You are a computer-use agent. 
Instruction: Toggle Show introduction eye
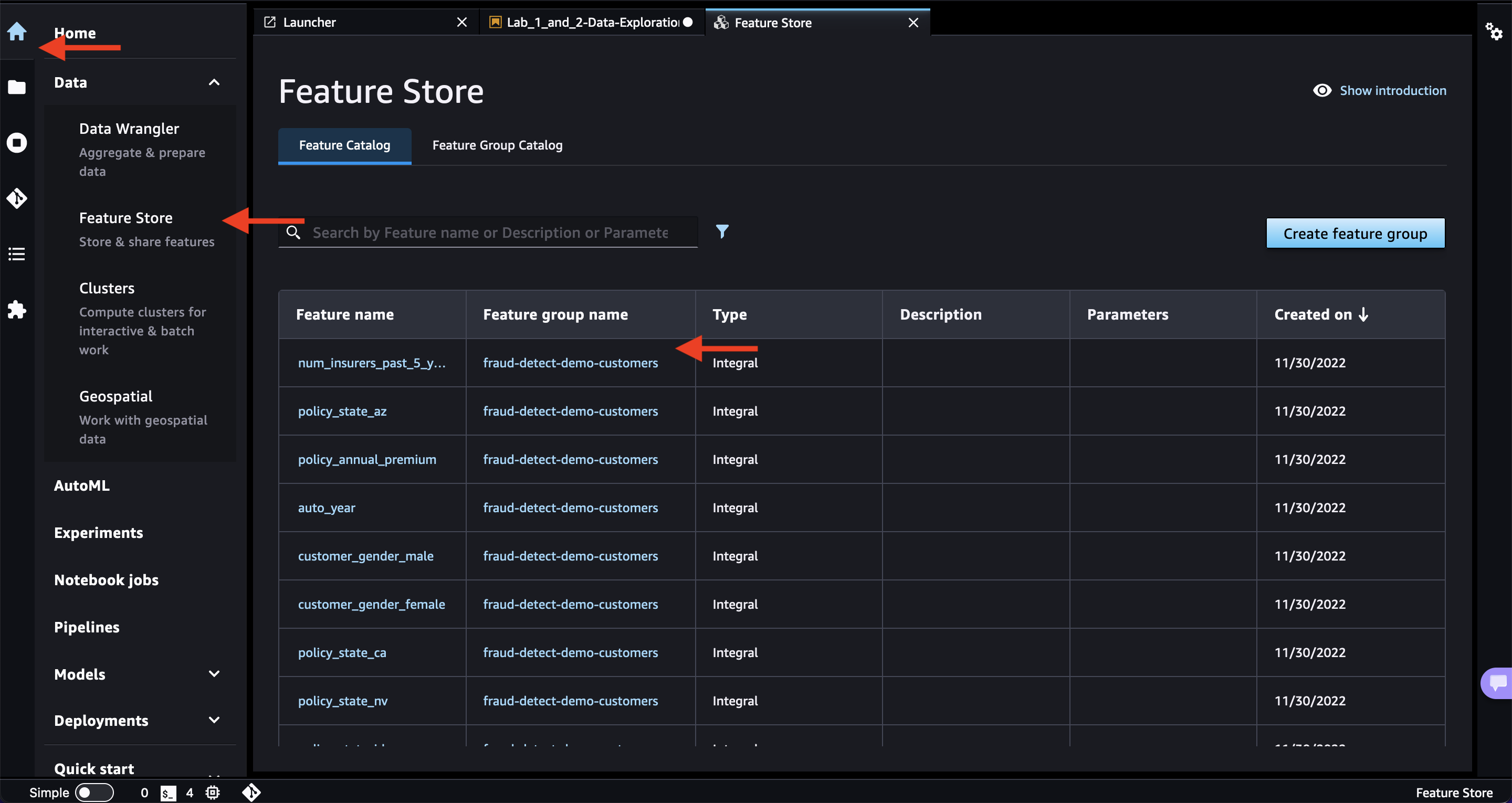[1322, 90]
